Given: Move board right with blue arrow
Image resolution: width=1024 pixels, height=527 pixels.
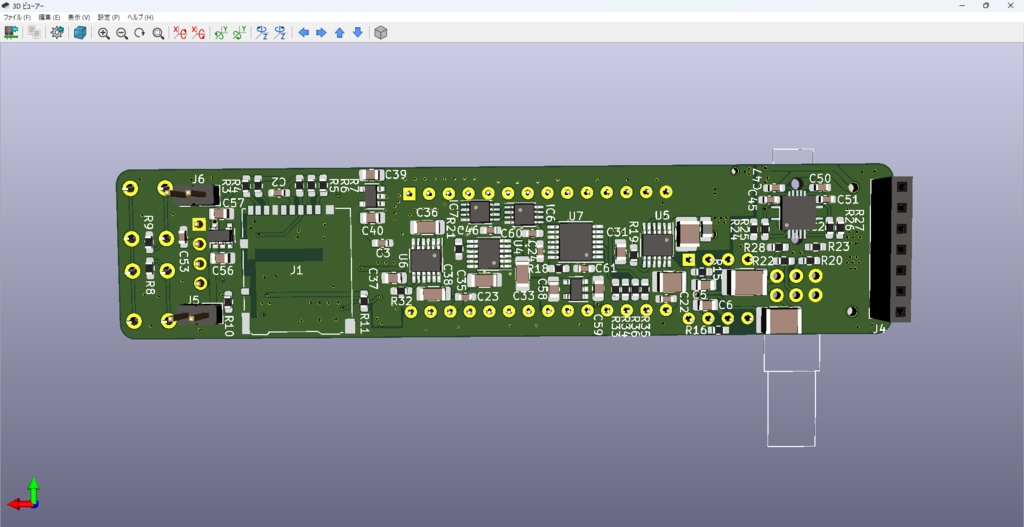Looking at the screenshot, I should coord(321,33).
